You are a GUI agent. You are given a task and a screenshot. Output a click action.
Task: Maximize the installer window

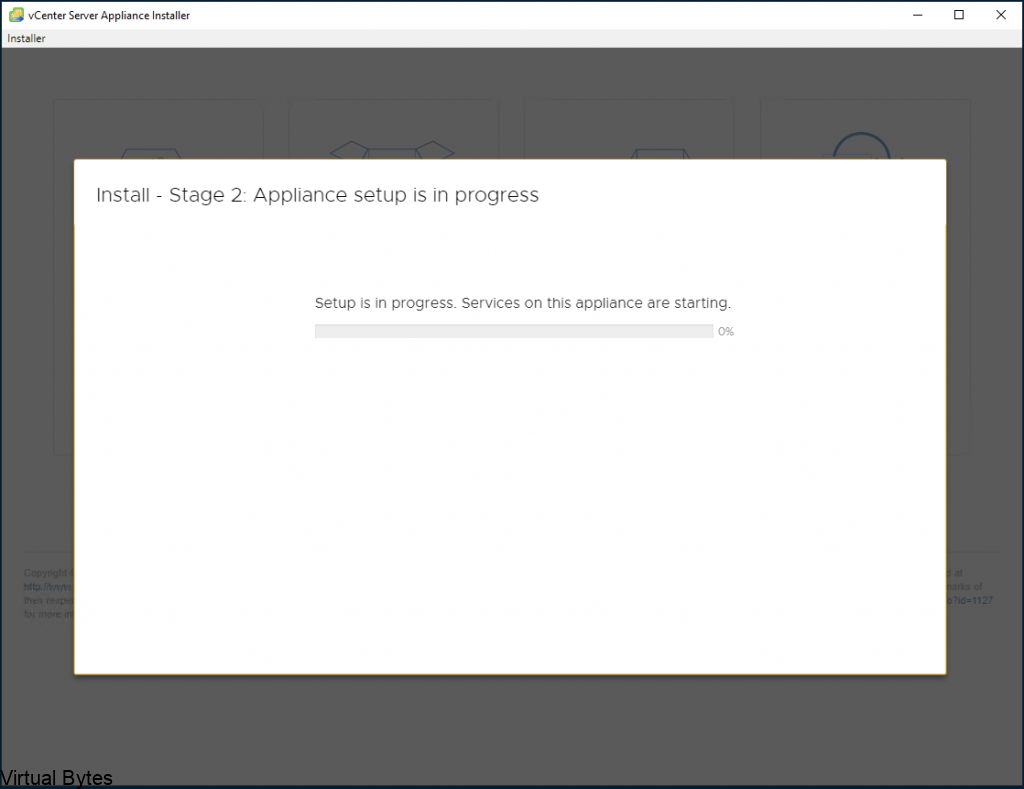(x=959, y=15)
